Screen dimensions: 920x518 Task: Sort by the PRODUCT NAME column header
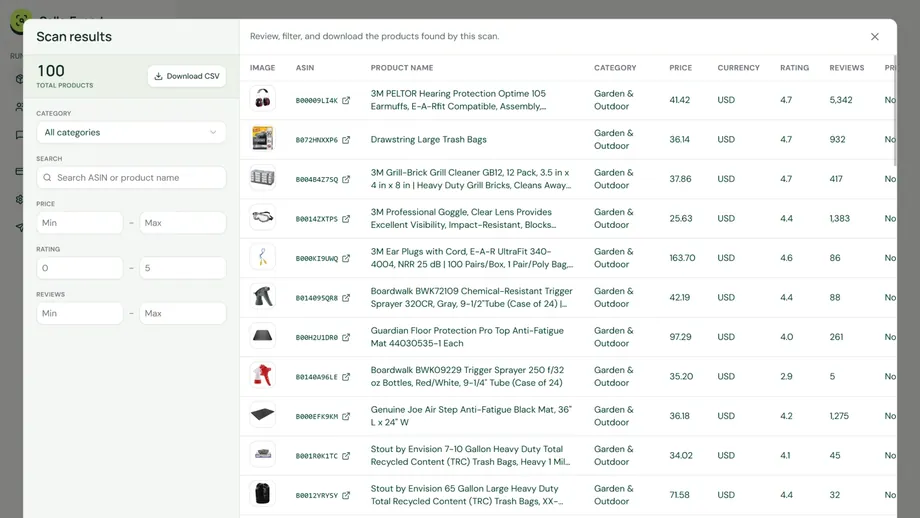[402, 68]
